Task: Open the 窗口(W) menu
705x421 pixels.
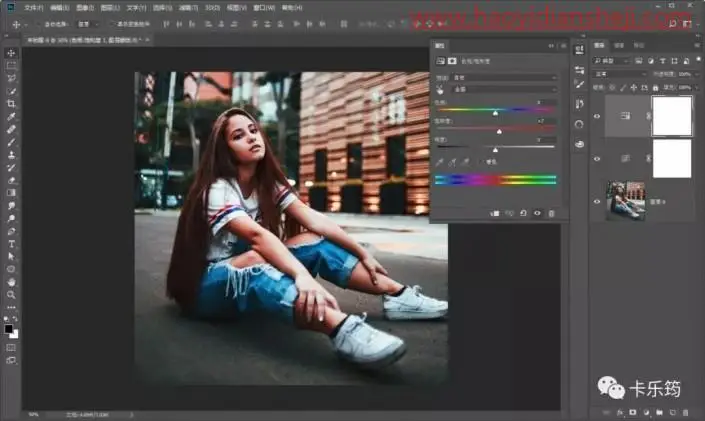Action: pyautogui.click(x=264, y=8)
